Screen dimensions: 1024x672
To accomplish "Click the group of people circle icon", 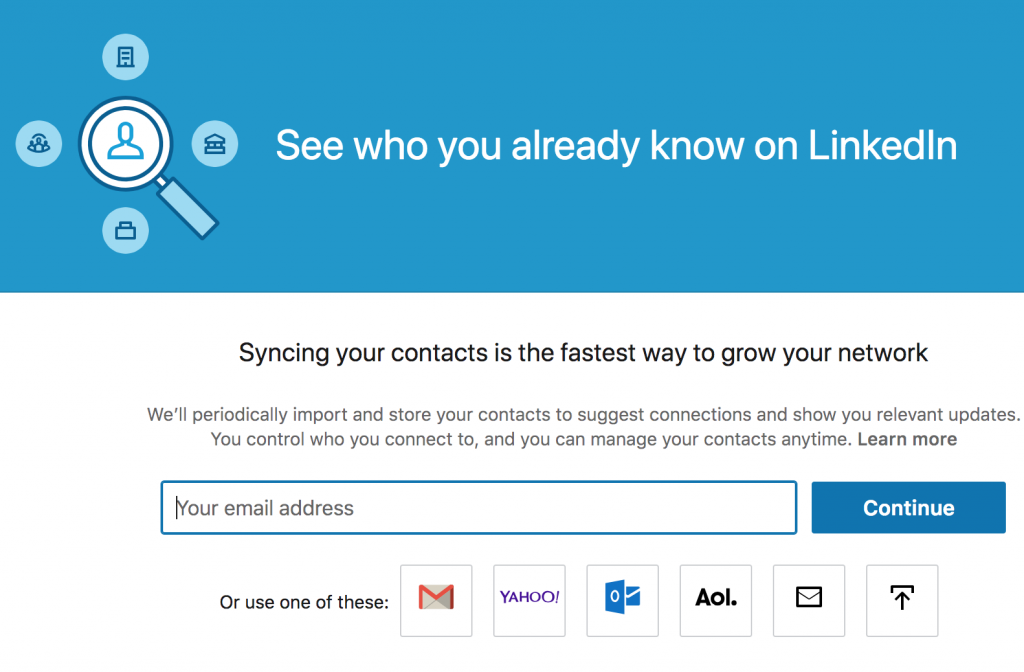I will (39, 143).
